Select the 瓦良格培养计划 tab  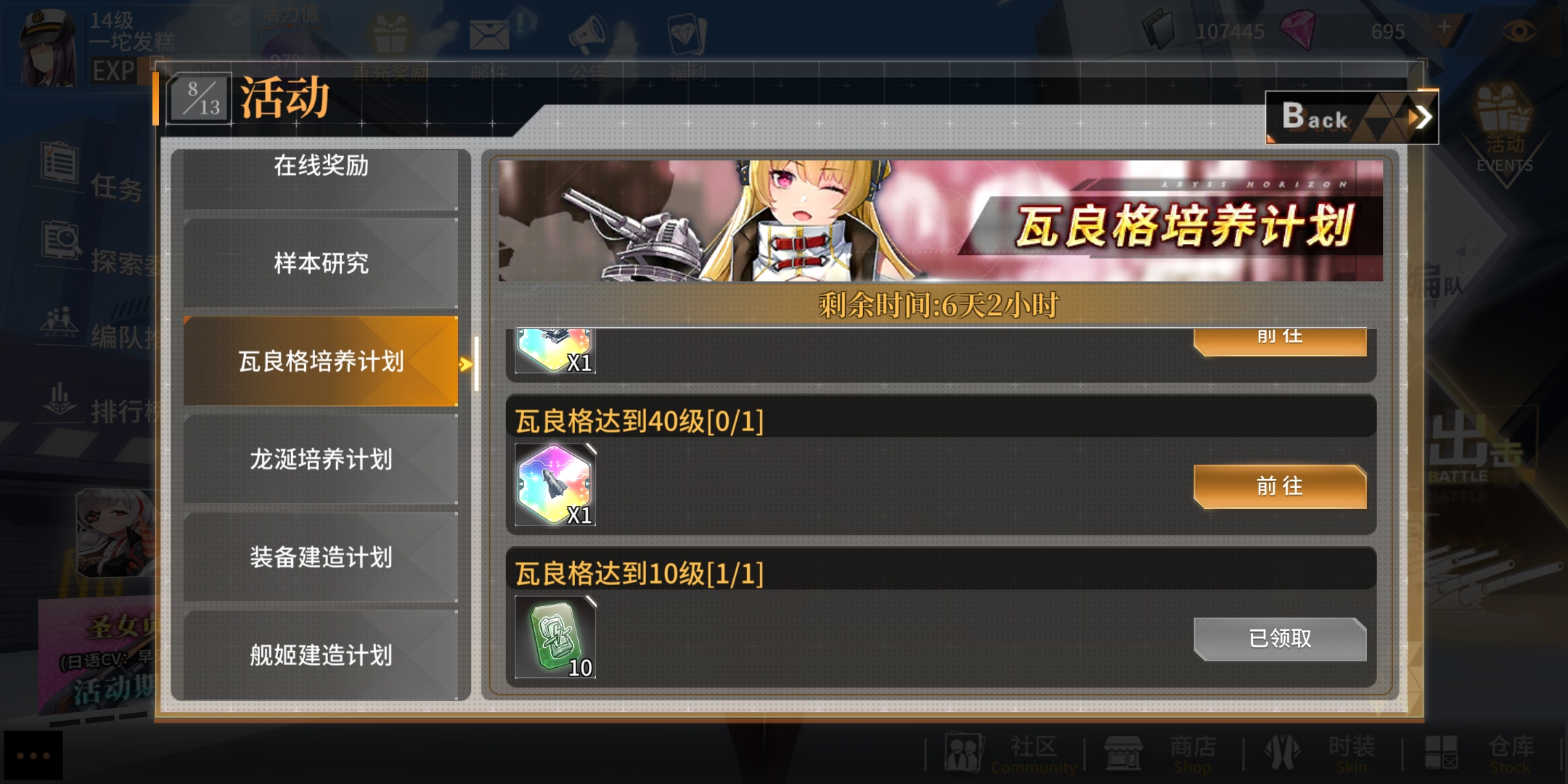pyautogui.click(x=321, y=361)
